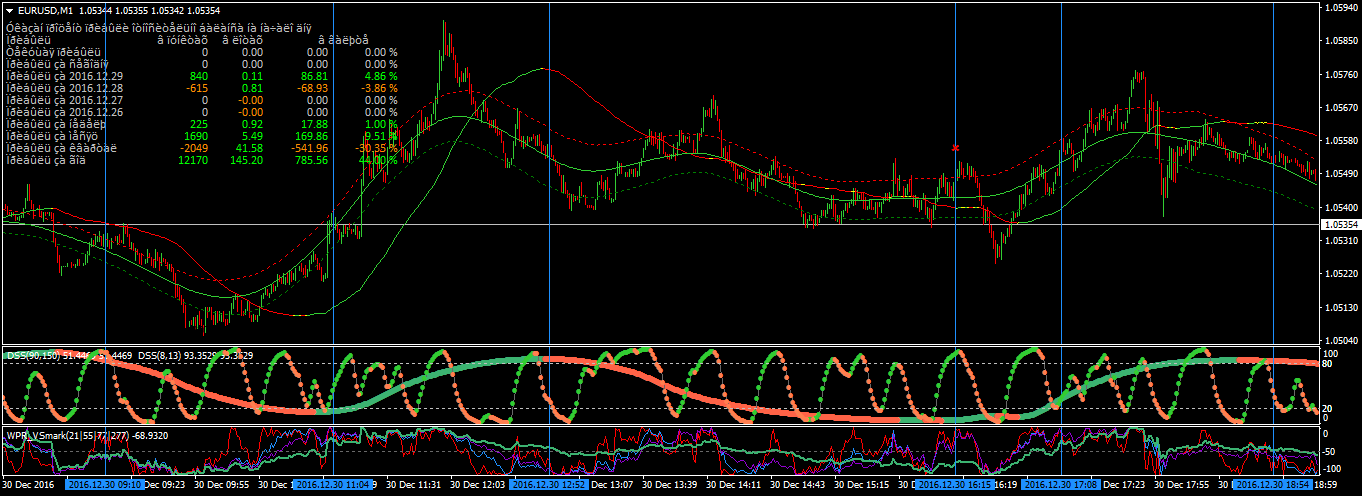Screen dimensions: 1362x496
Task: Click the highlighted 2016.12.30 17:08 time label
Action: [x=1063, y=484]
